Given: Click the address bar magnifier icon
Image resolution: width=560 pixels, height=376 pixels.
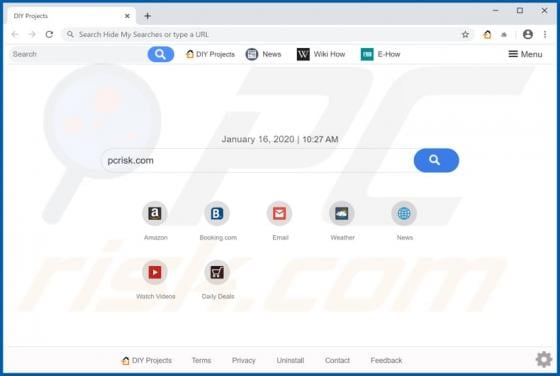Looking at the screenshot, I should (70, 34).
